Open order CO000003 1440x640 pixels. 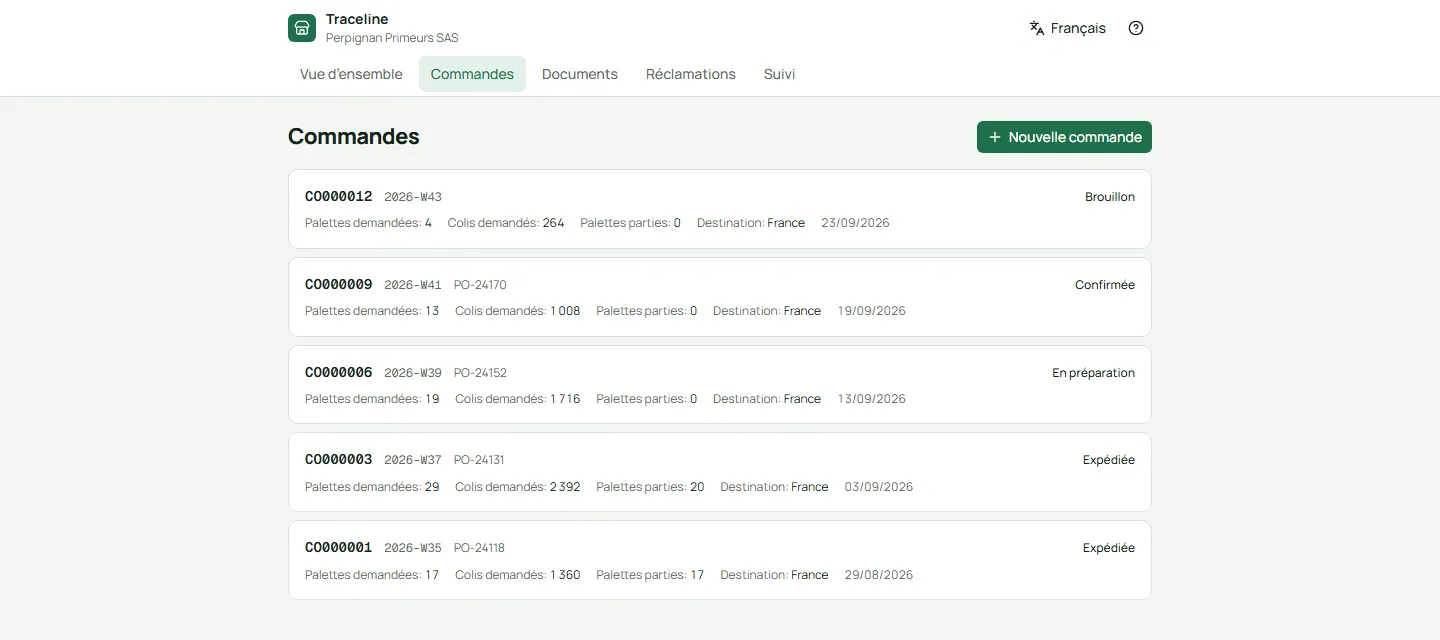(720, 472)
